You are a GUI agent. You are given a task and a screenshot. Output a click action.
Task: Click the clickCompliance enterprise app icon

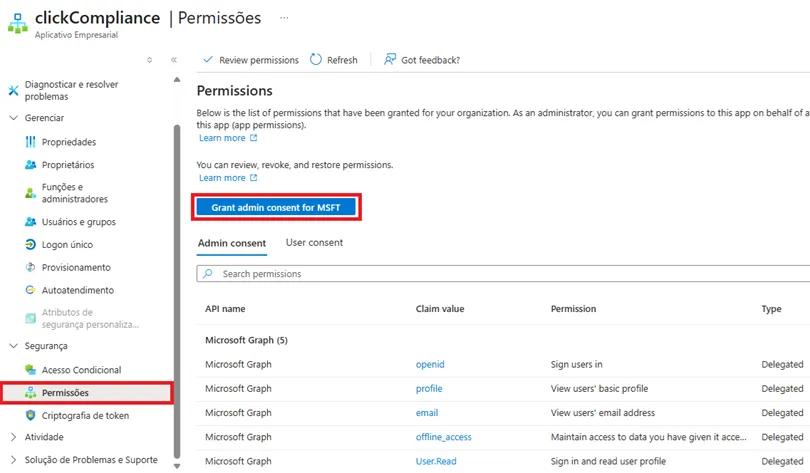point(18,24)
